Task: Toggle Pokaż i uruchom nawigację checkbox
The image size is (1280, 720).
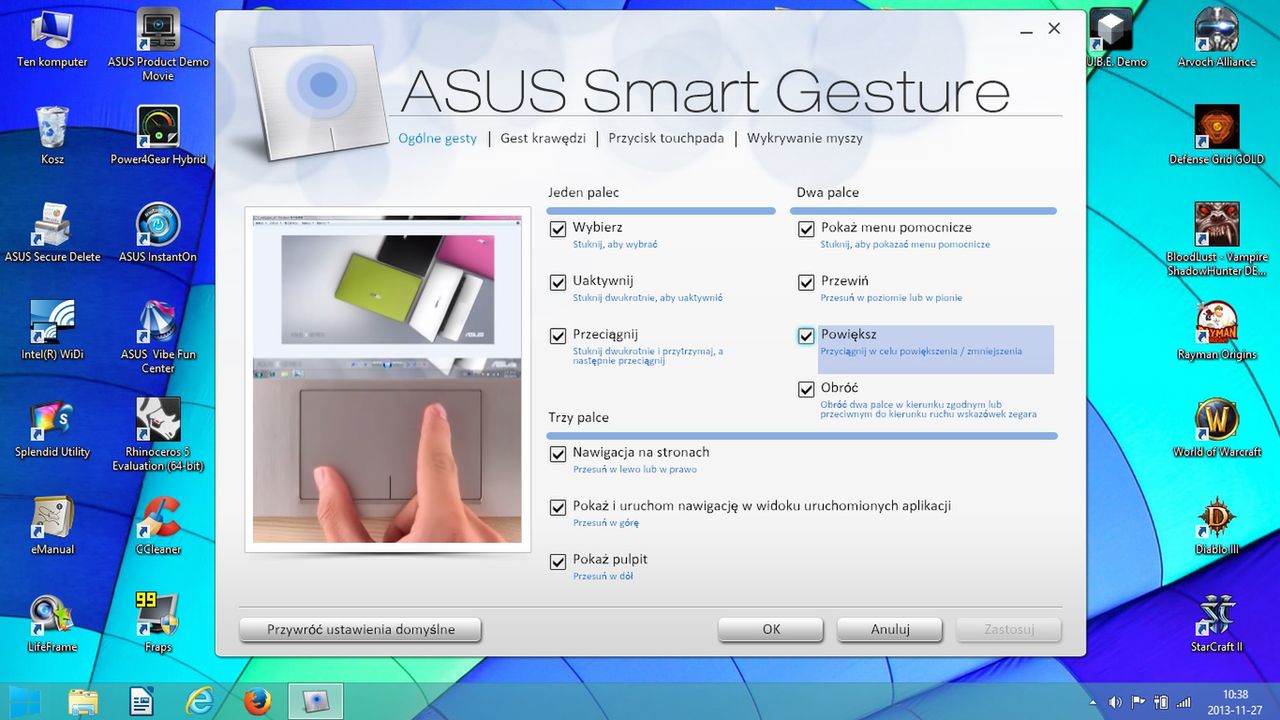Action: pos(558,507)
